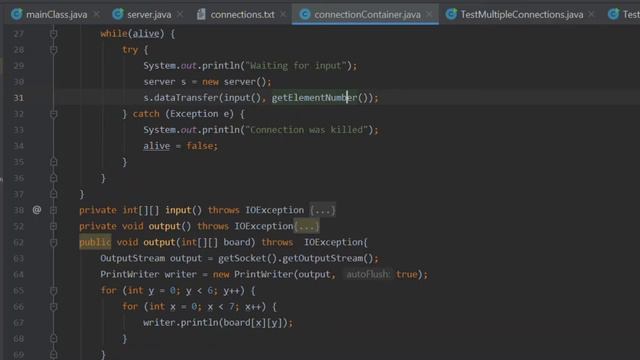Expand the {...} placeholder after input() throws IOException
Screen dimensions: 640x360
(x=322, y=211)
